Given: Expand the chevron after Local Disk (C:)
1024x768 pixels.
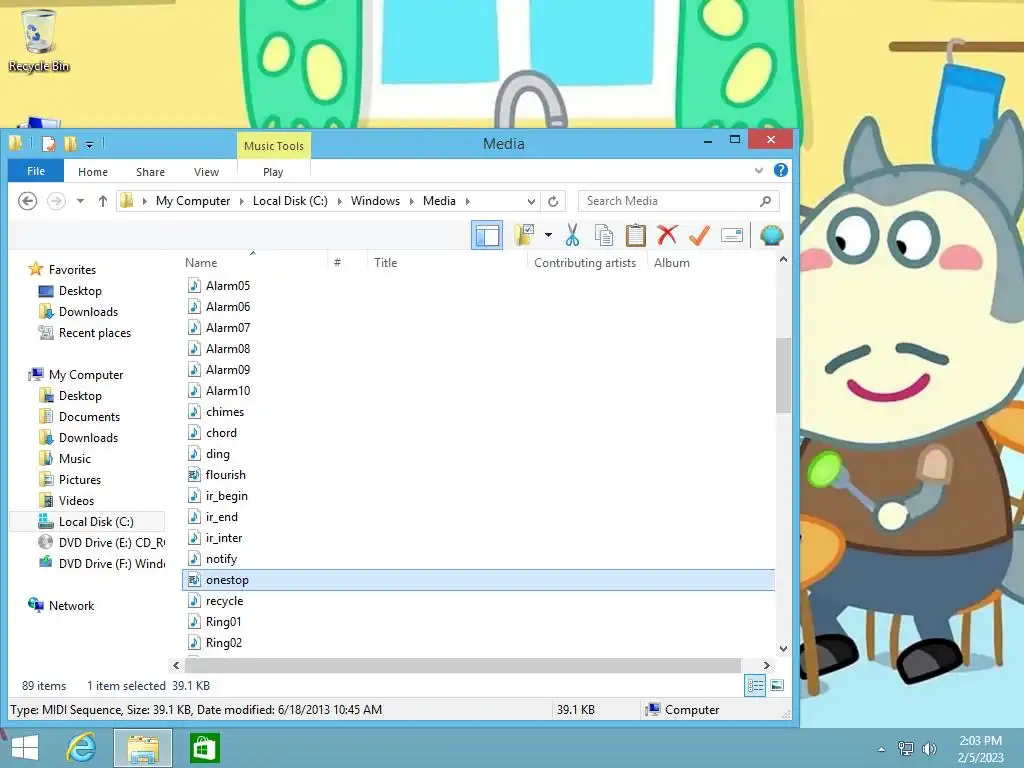Looking at the screenshot, I should [x=340, y=201].
